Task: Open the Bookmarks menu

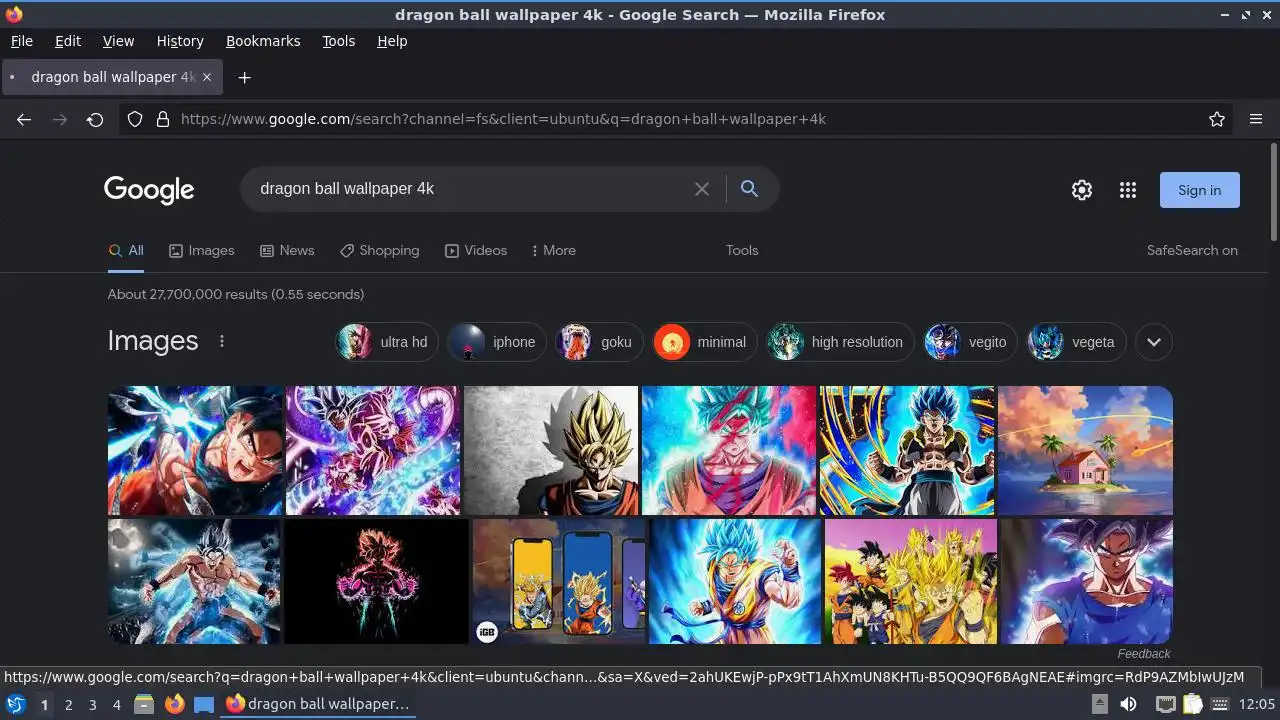Action: [x=263, y=41]
